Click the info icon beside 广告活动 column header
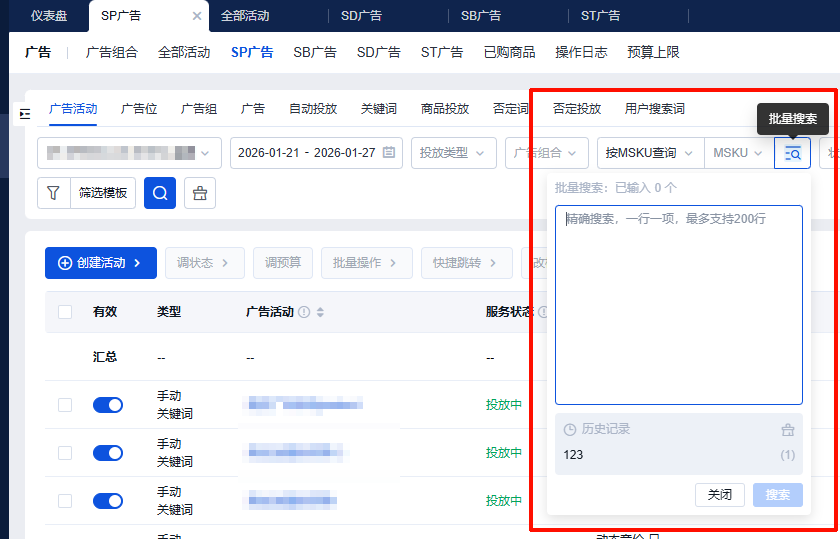Image resolution: width=840 pixels, height=539 pixels. [x=304, y=312]
